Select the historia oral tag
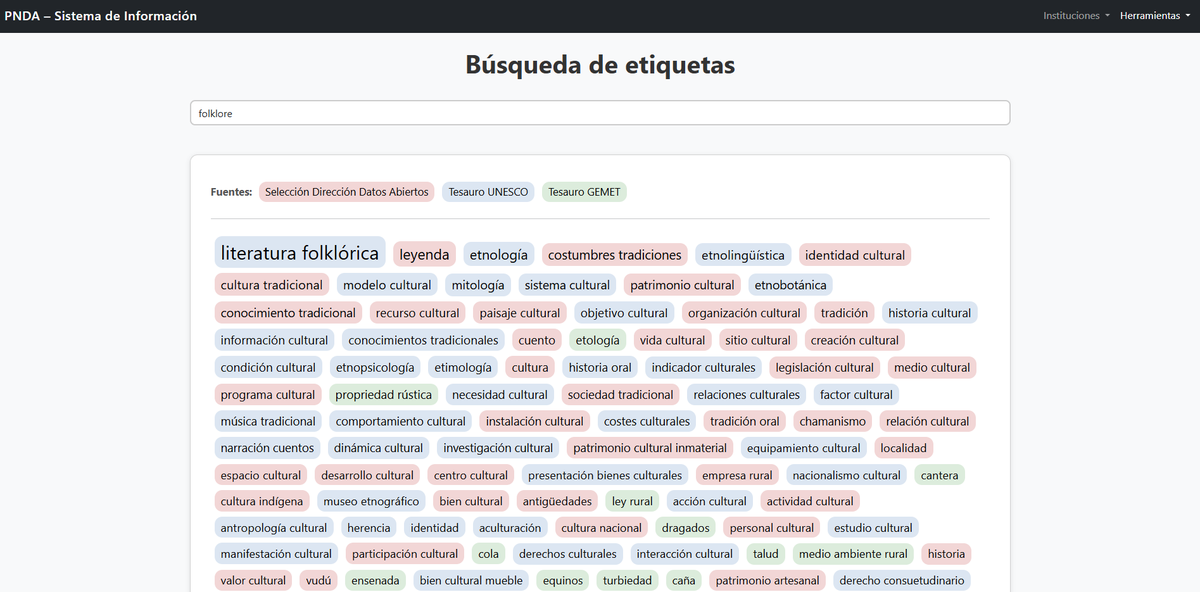The height and width of the screenshot is (592, 1200). (x=600, y=367)
